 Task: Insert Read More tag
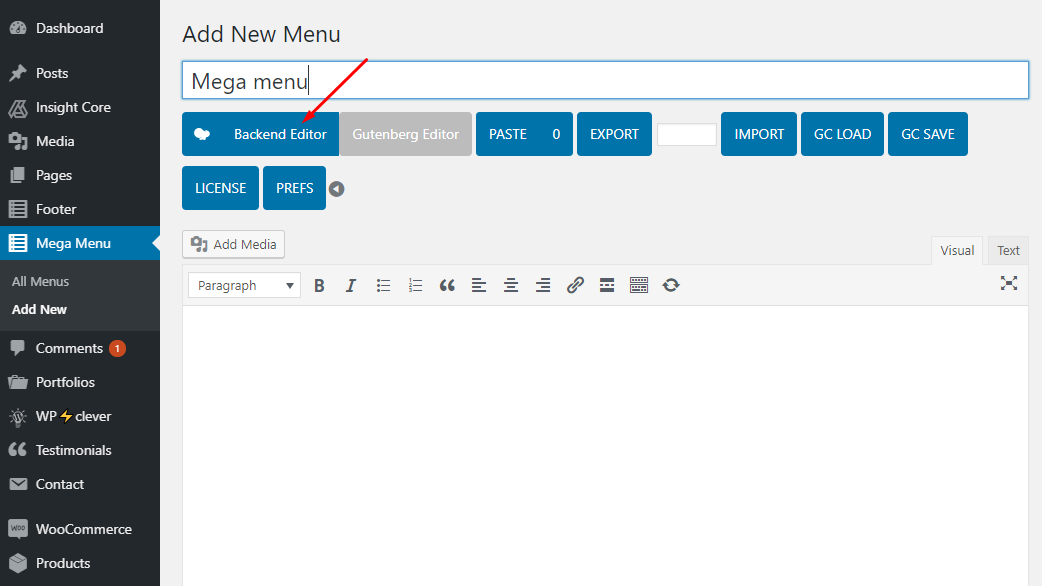click(x=607, y=286)
